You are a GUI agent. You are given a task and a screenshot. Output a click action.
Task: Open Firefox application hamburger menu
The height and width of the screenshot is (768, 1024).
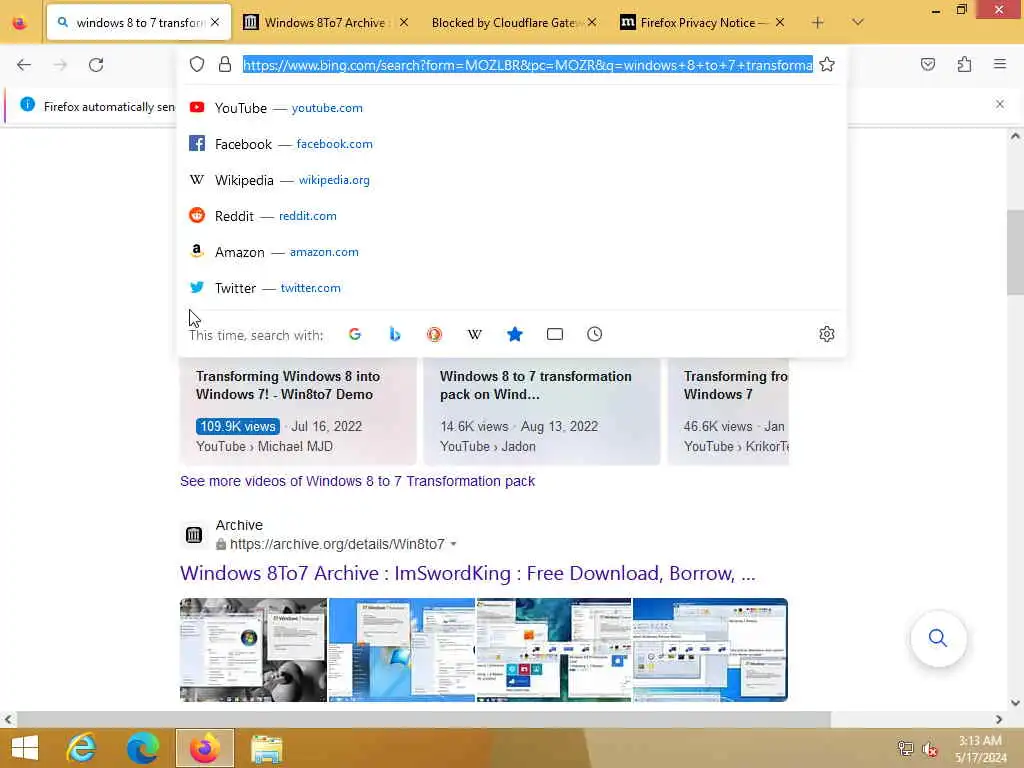point(1000,64)
